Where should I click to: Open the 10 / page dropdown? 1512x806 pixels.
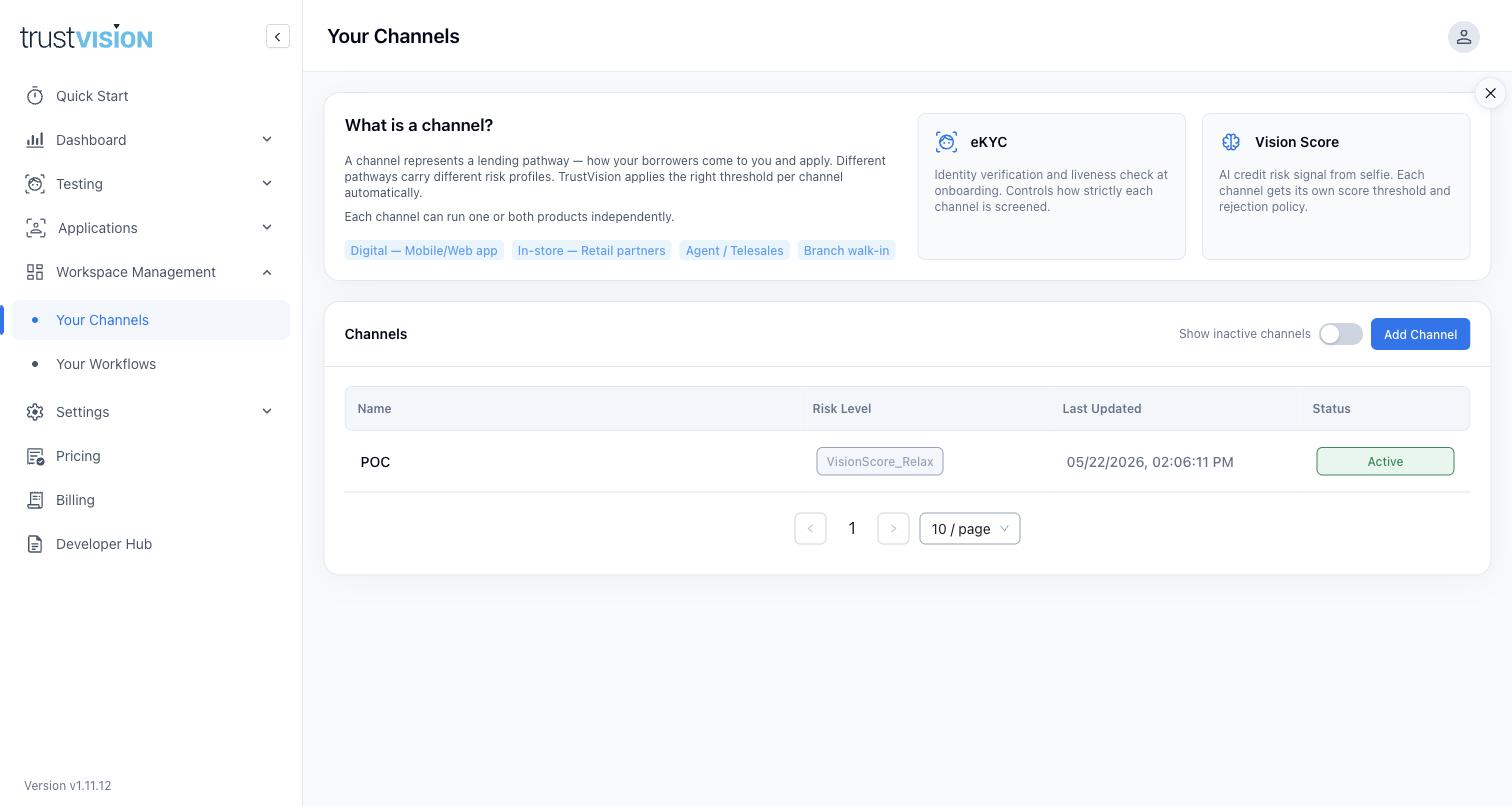[970, 529]
